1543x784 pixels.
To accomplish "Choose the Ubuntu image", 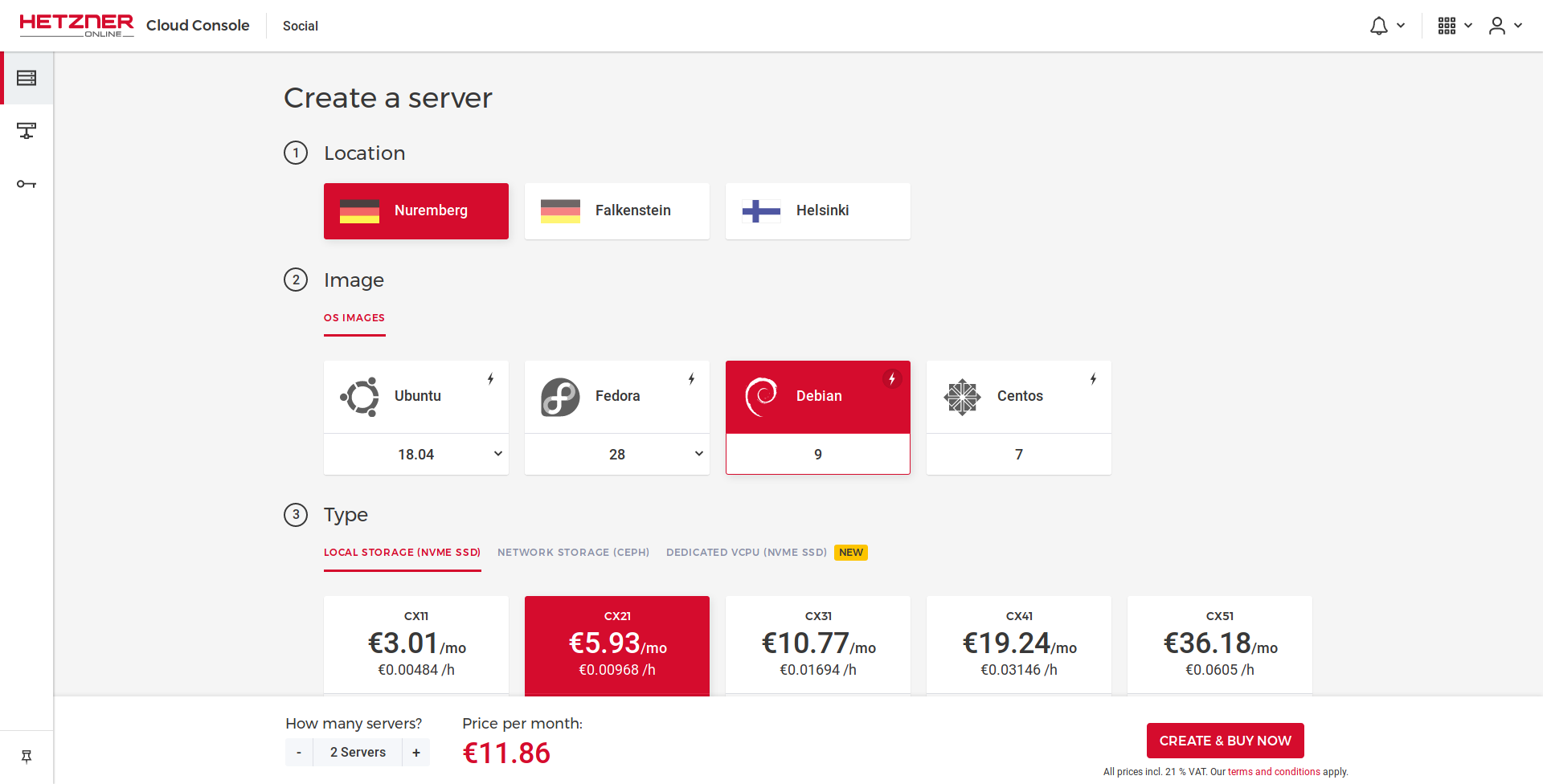I will click(416, 397).
